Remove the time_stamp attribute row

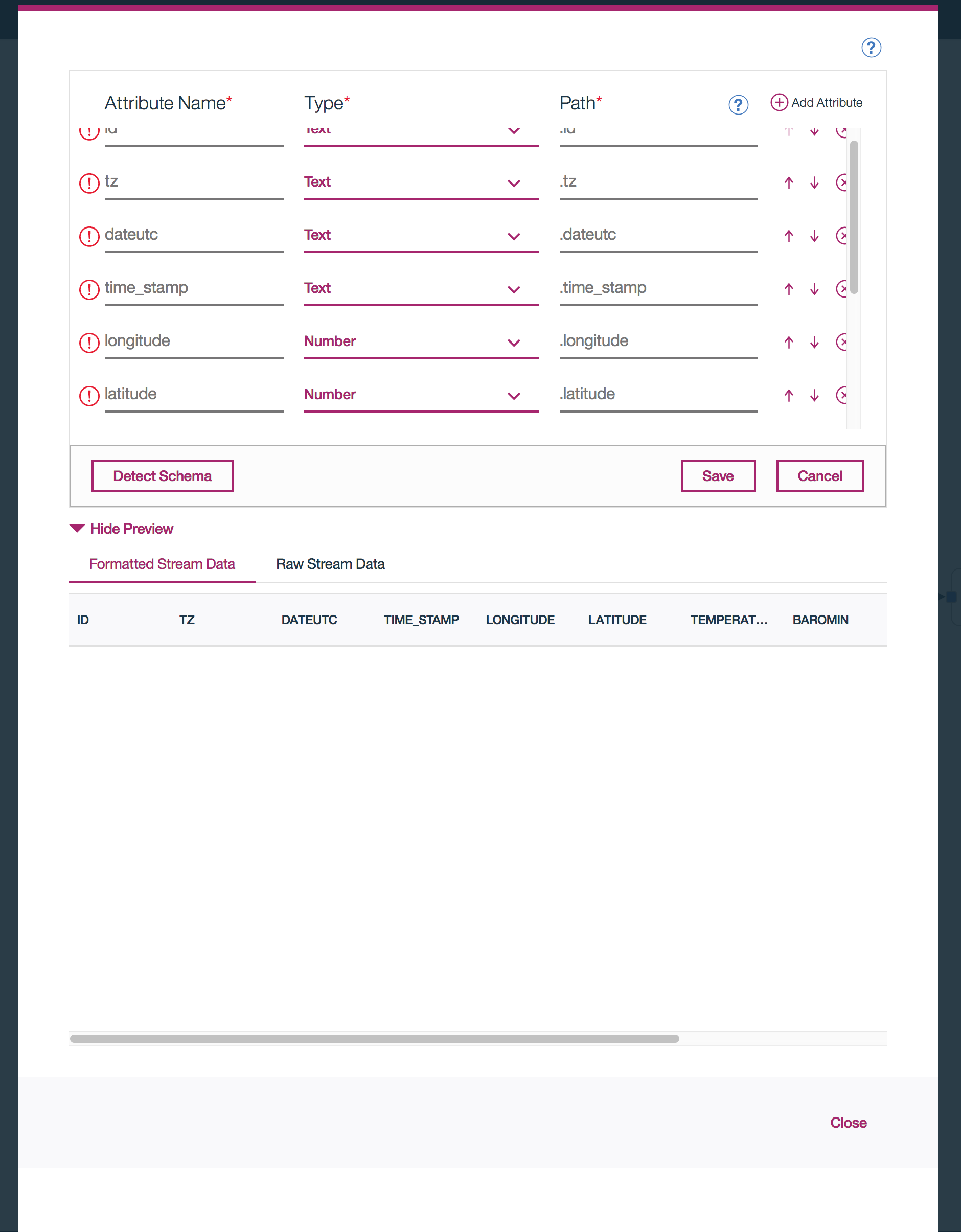click(841, 289)
